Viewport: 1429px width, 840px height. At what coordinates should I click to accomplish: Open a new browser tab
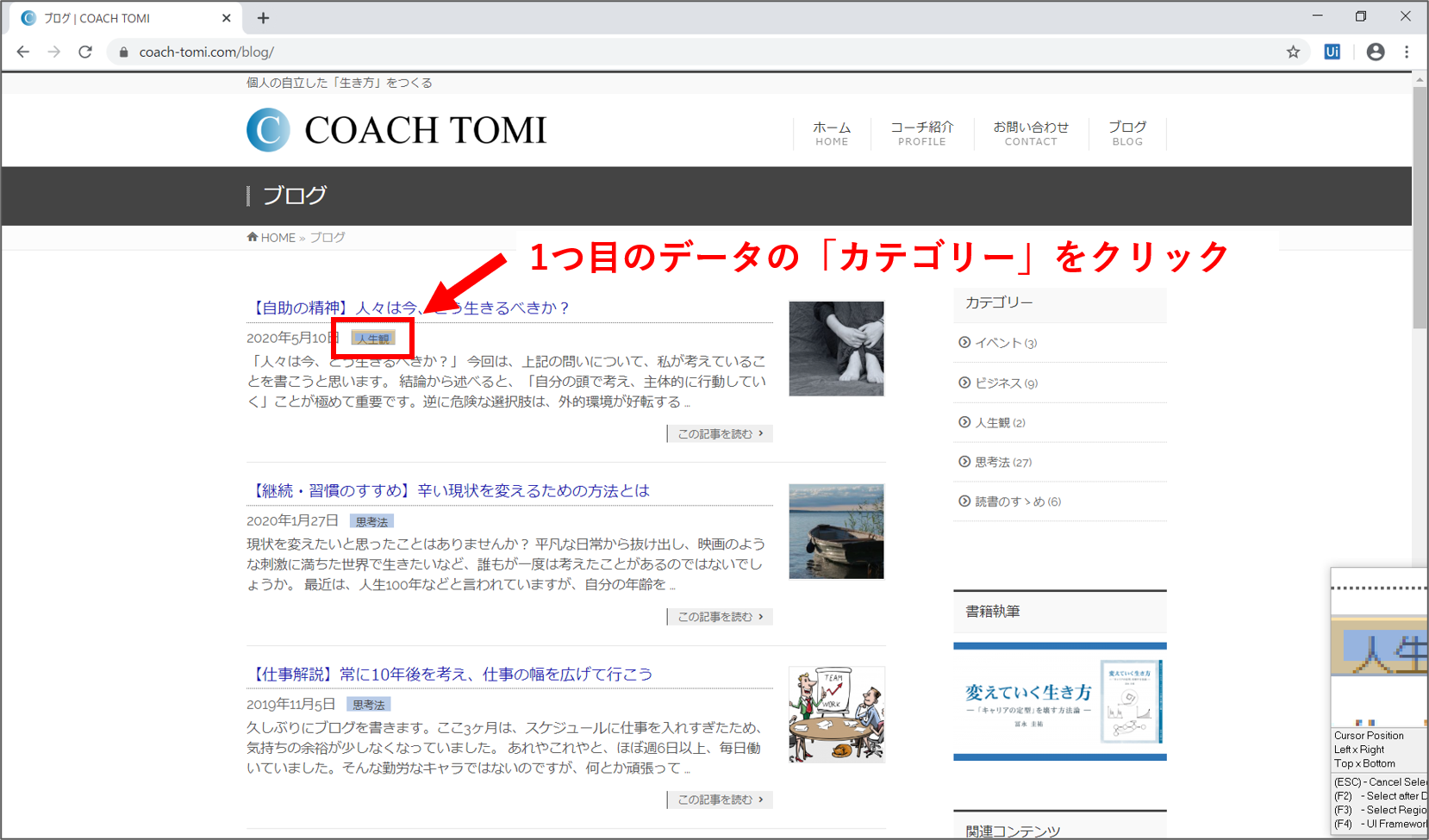coord(264,18)
